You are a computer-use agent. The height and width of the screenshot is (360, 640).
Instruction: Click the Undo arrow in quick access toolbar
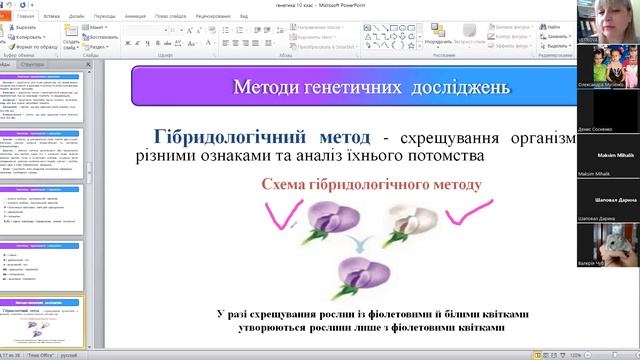9,5
